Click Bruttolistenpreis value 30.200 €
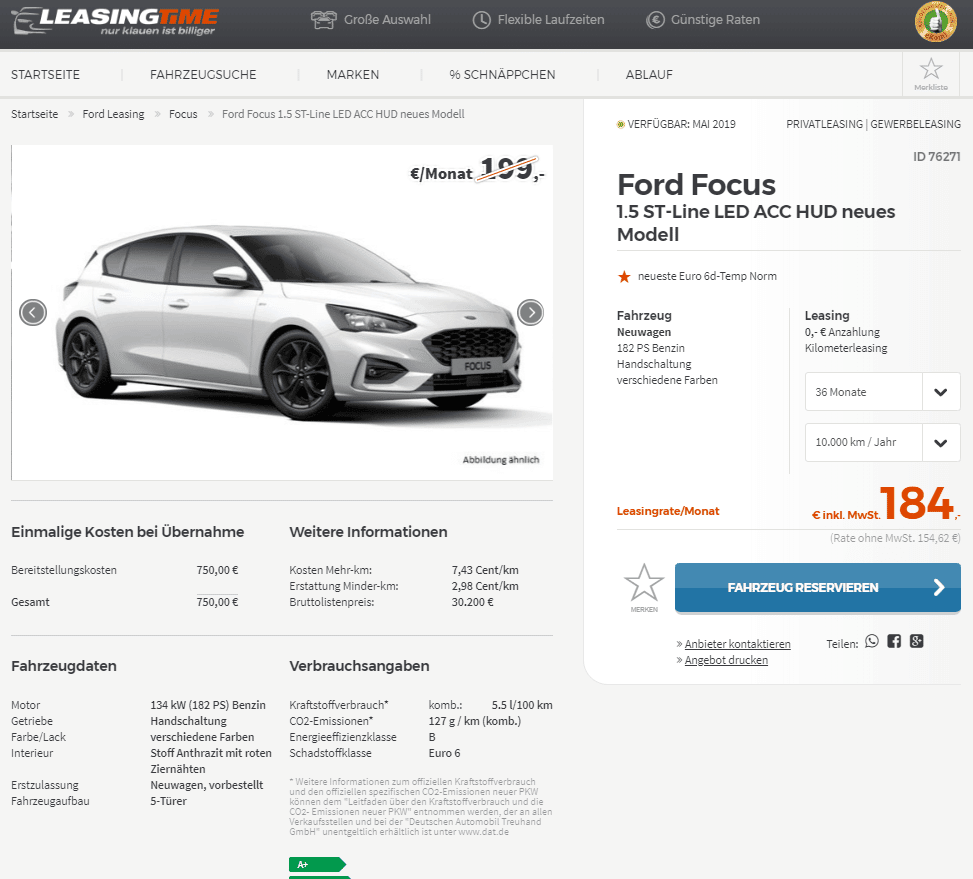 tap(473, 602)
